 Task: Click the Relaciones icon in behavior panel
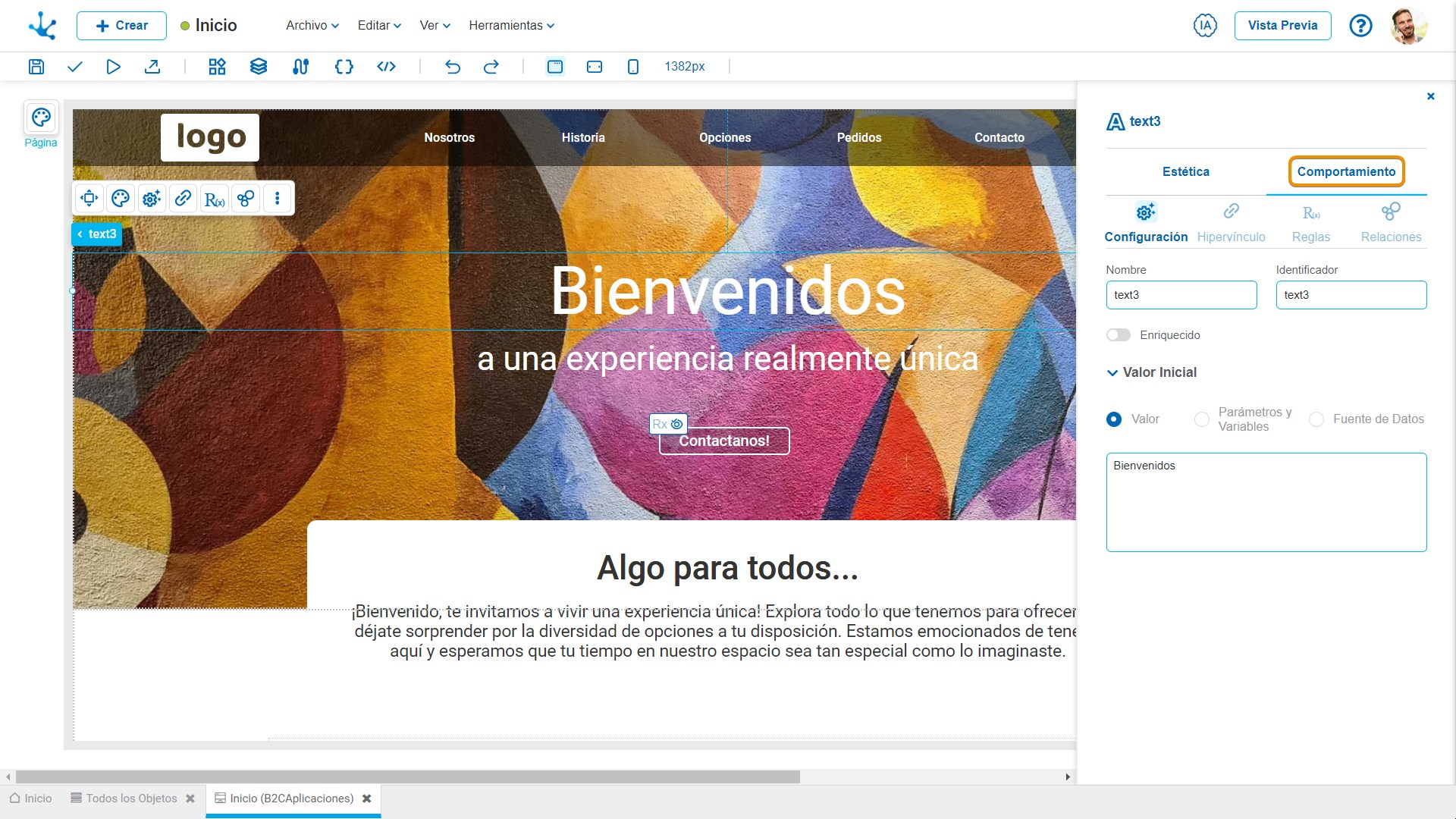pos(1389,212)
